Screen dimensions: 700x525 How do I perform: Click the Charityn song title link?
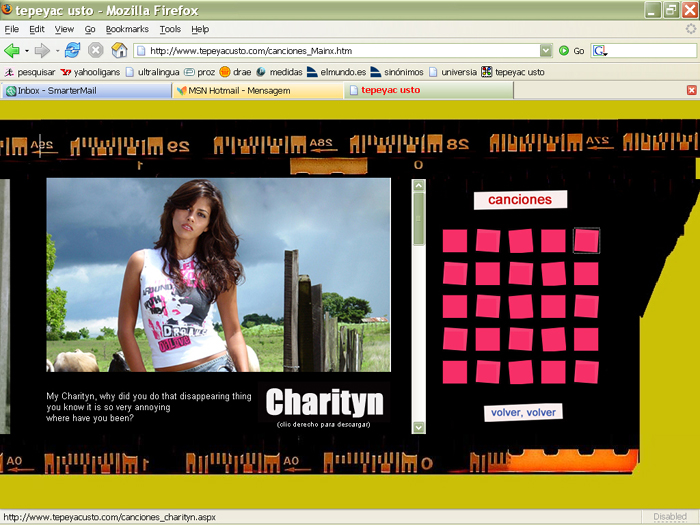324,402
